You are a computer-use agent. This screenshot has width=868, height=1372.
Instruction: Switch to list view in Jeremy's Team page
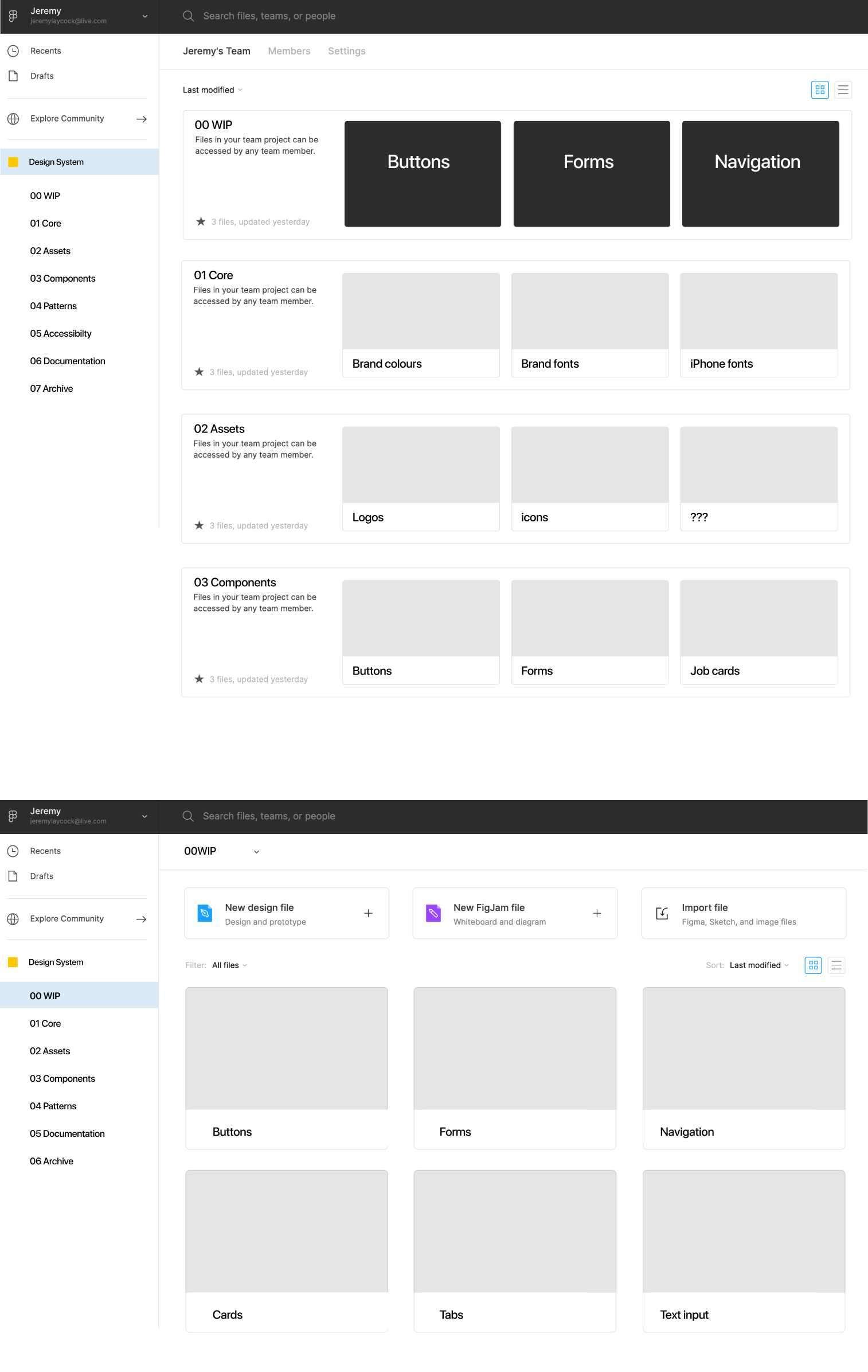(843, 90)
